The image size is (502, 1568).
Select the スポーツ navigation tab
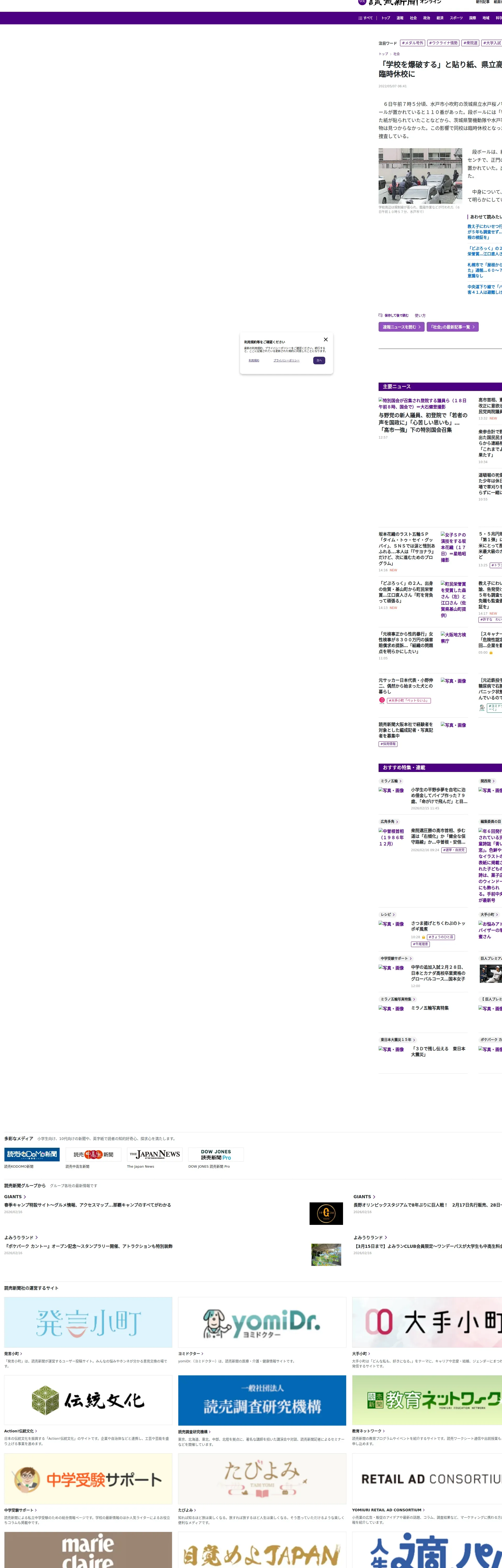pyautogui.click(x=456, y=18)
